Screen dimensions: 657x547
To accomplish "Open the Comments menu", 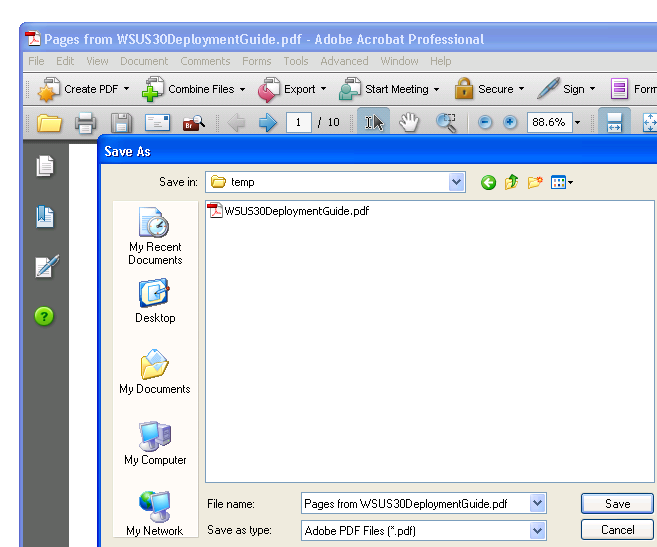I will (x=205, y=61).
